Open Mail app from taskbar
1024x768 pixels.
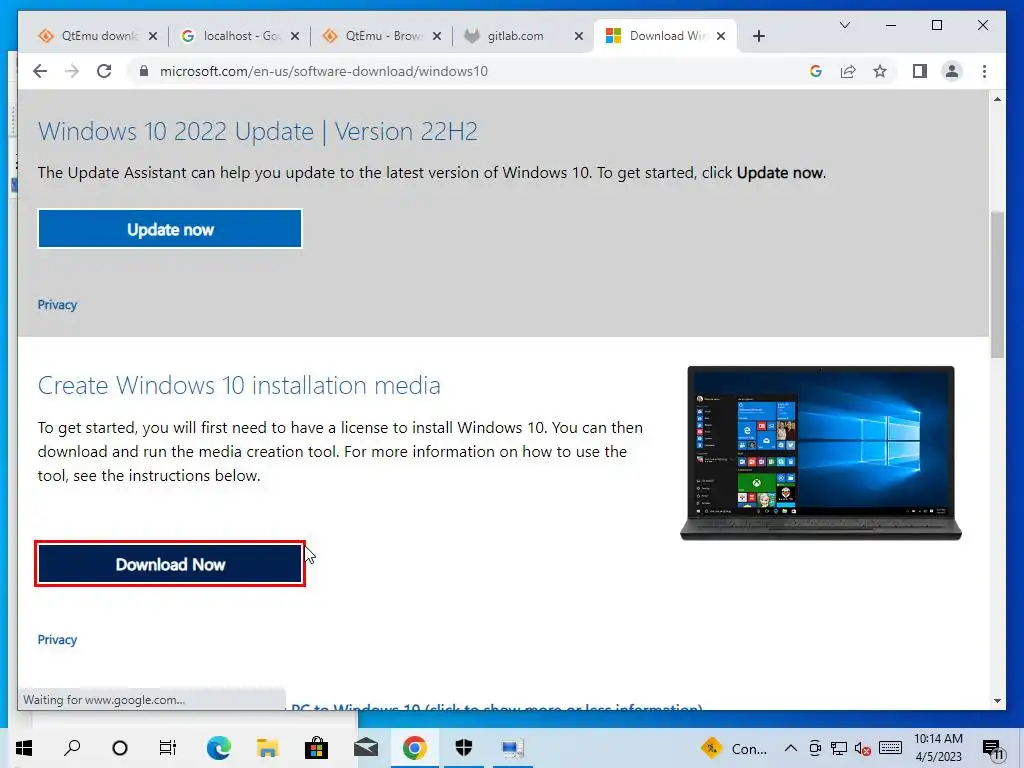366,748
